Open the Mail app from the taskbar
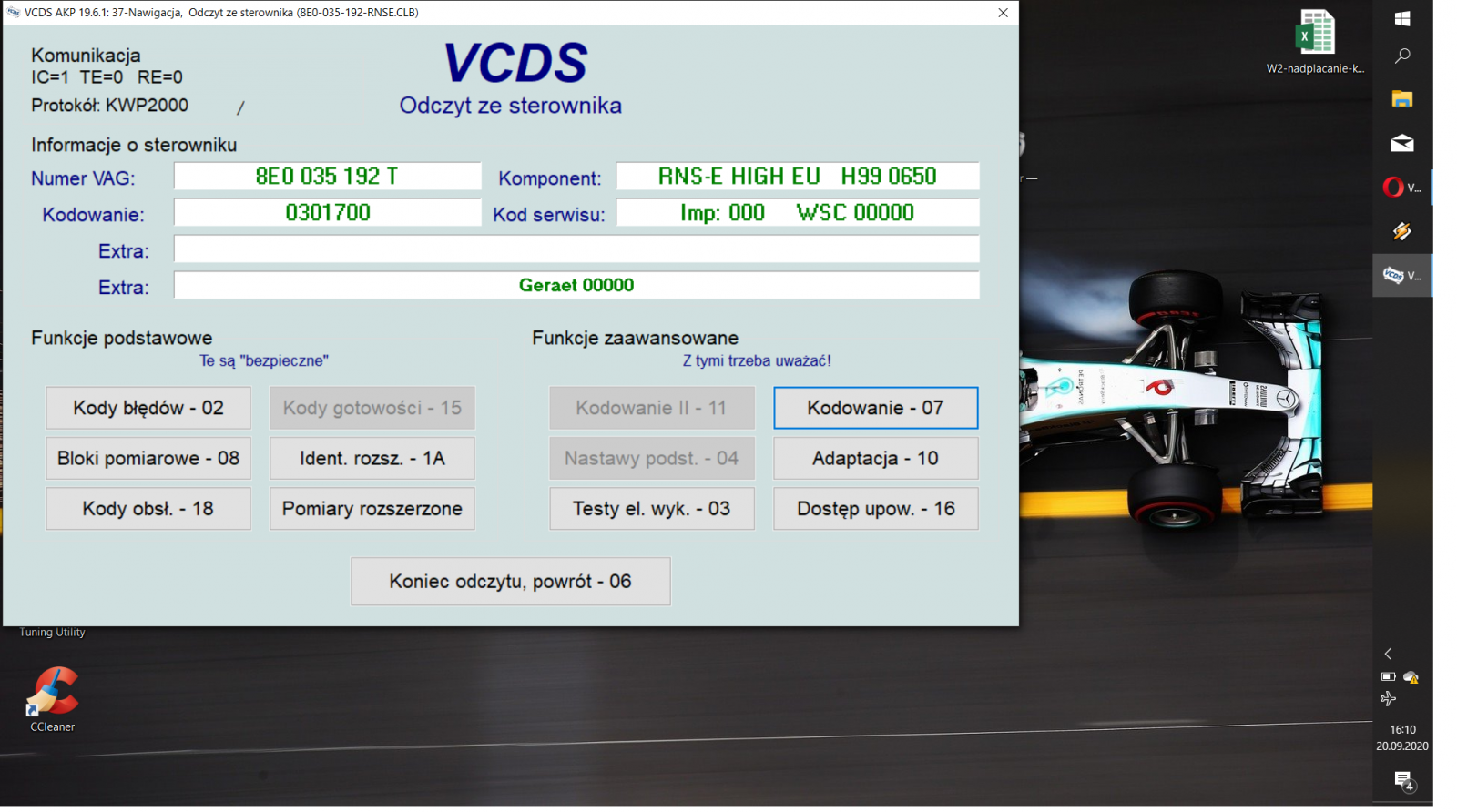 point(1402,143)
